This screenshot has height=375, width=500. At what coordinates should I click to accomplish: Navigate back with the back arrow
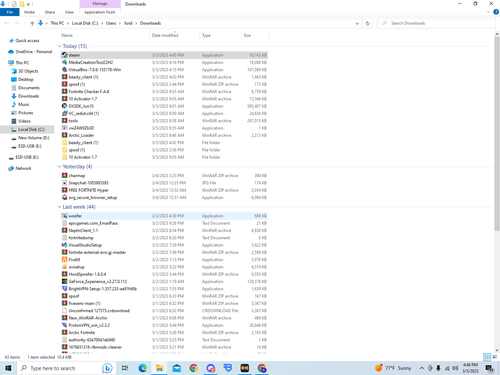(7, 23)
